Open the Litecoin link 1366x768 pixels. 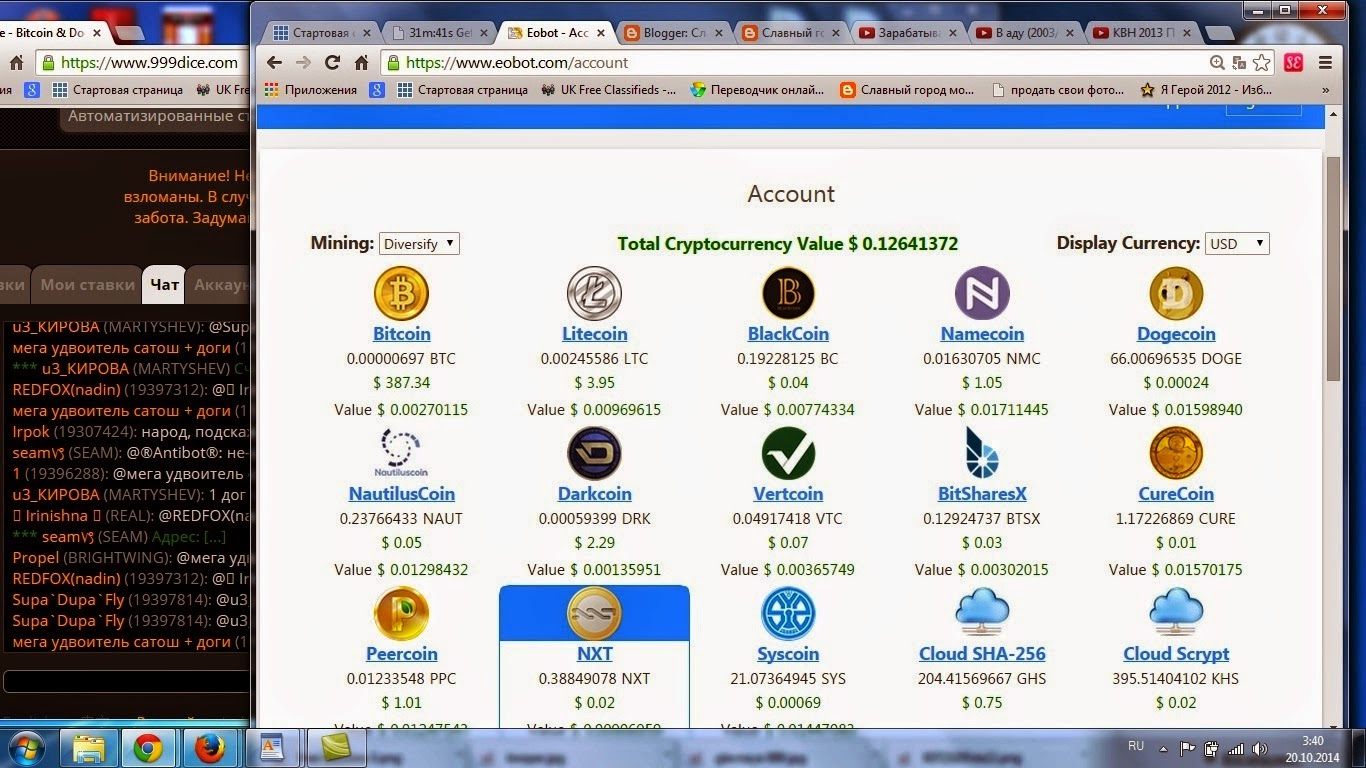point(594,334)
